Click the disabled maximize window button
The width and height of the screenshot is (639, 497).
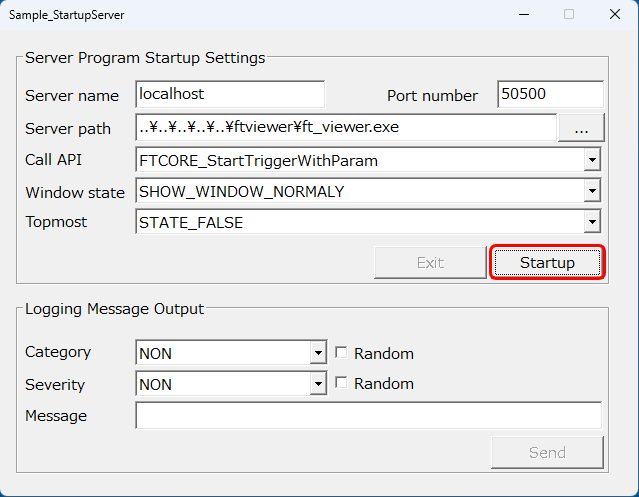(x=569, y=15)
